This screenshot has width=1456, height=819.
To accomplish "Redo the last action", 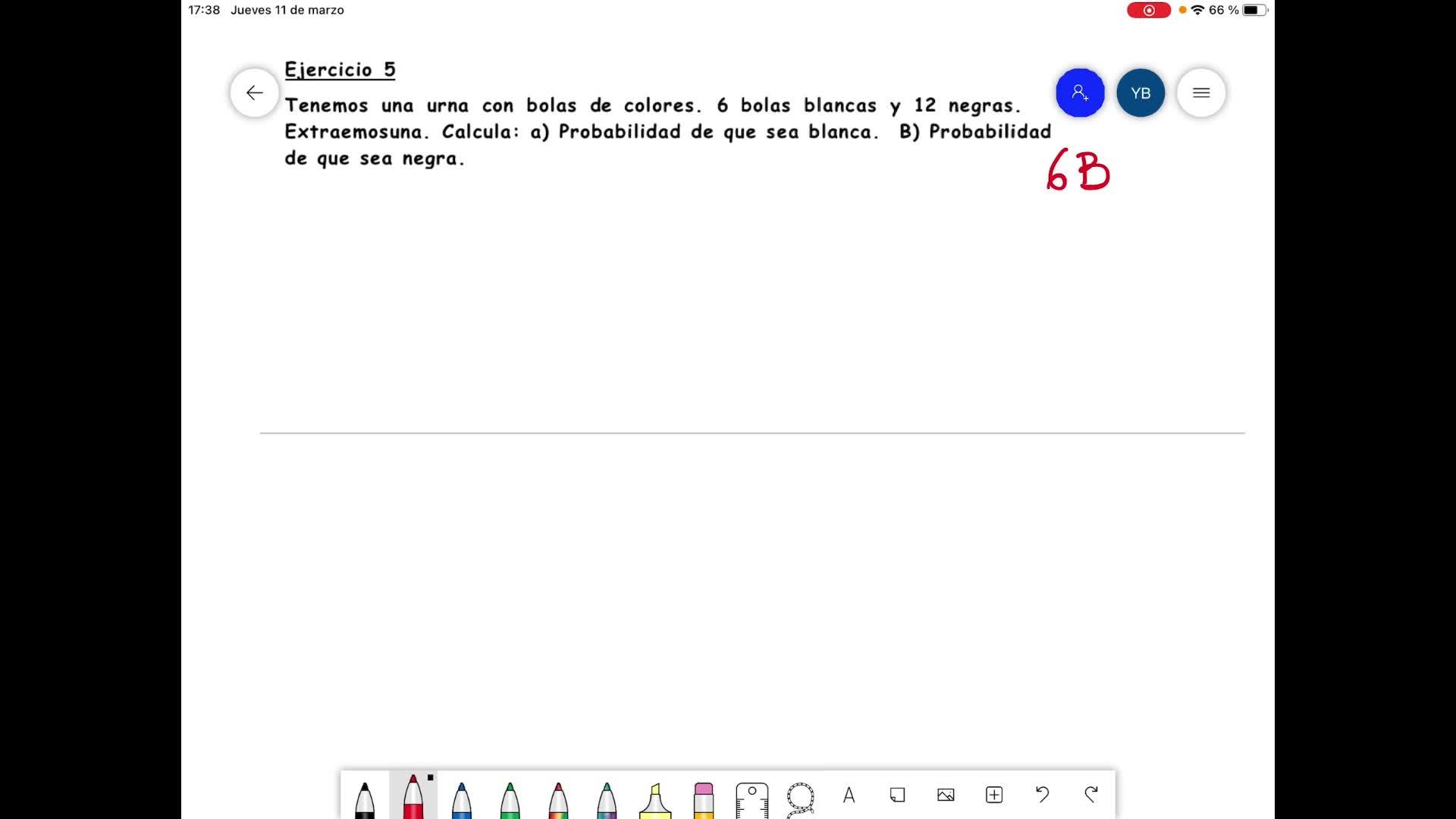I will pos(1091,794).
